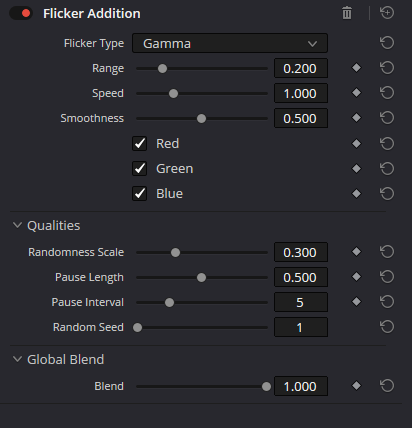Add keyframe for Pause Interval
This screenshot has width=412, height=428.
(356, 302)
